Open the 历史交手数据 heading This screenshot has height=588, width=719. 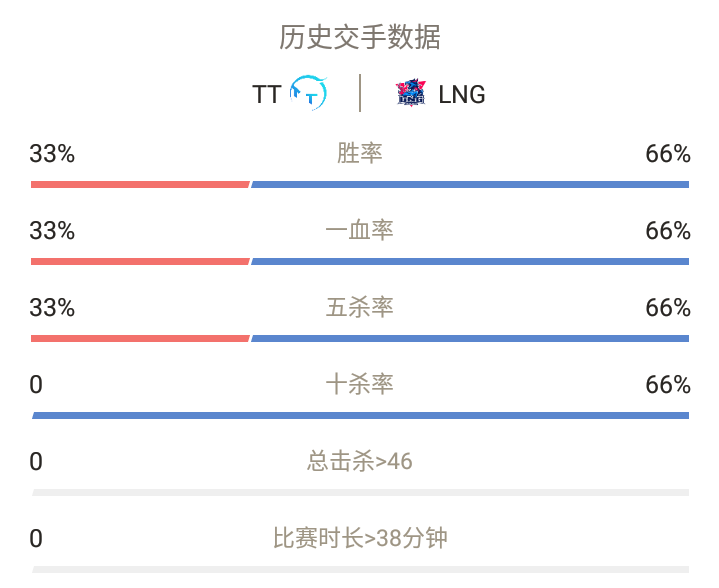[360, 37]
